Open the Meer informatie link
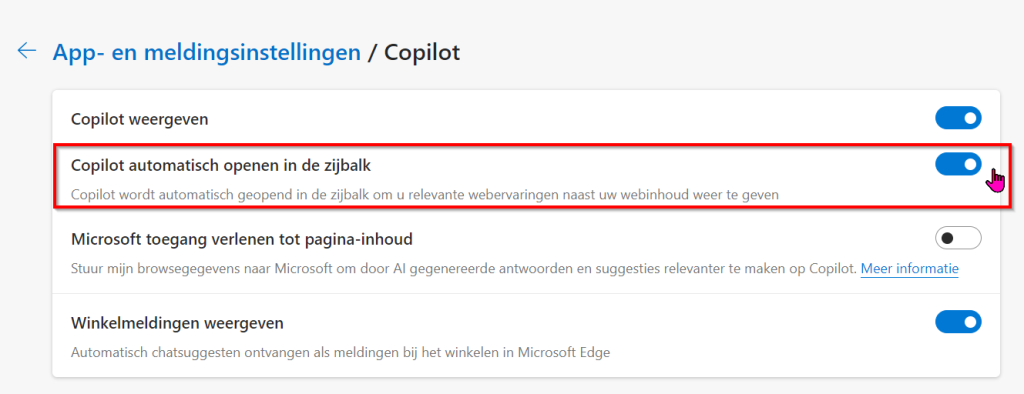Viewport: 1024px width, 394px height. pos(909,269)
